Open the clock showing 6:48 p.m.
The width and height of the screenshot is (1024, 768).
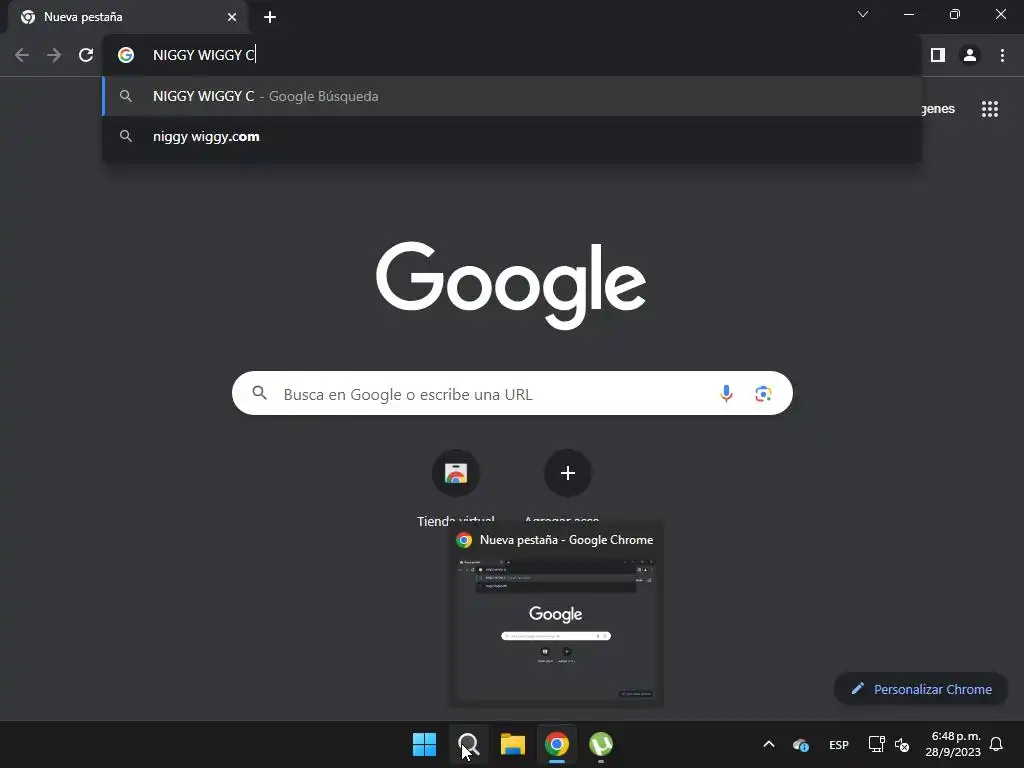[953, 744]
